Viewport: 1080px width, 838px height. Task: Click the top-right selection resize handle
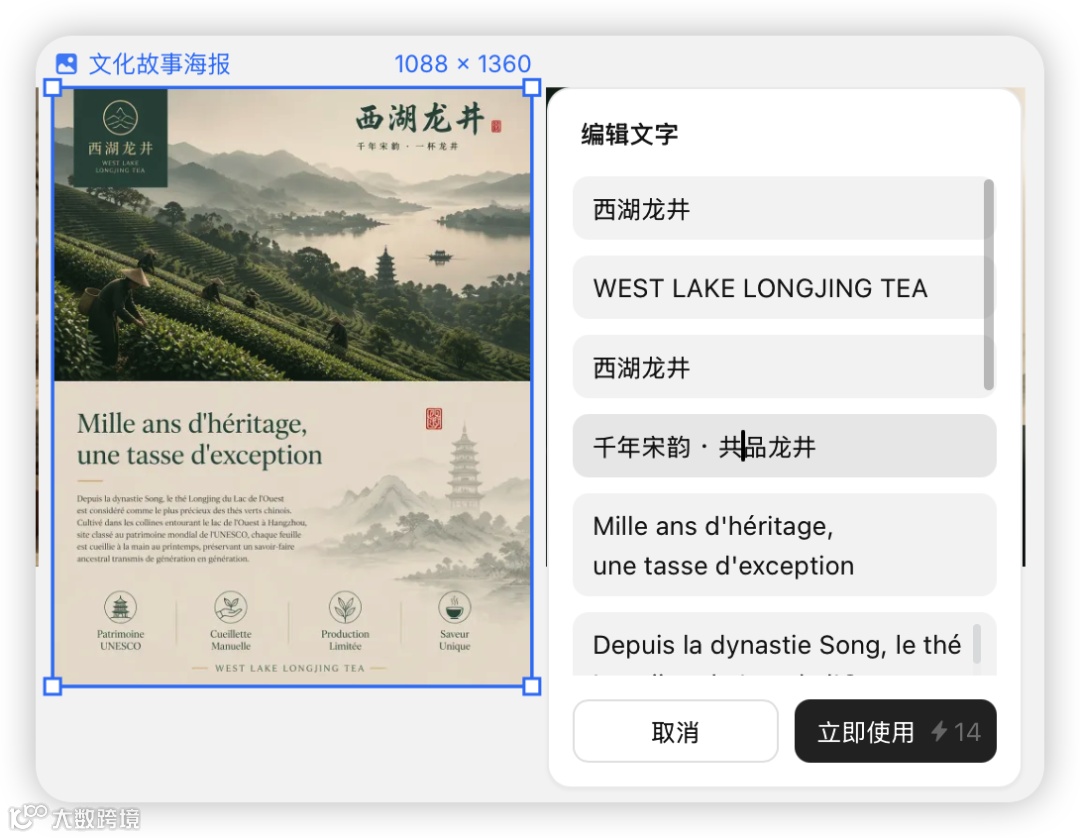[x=532, y=87]
